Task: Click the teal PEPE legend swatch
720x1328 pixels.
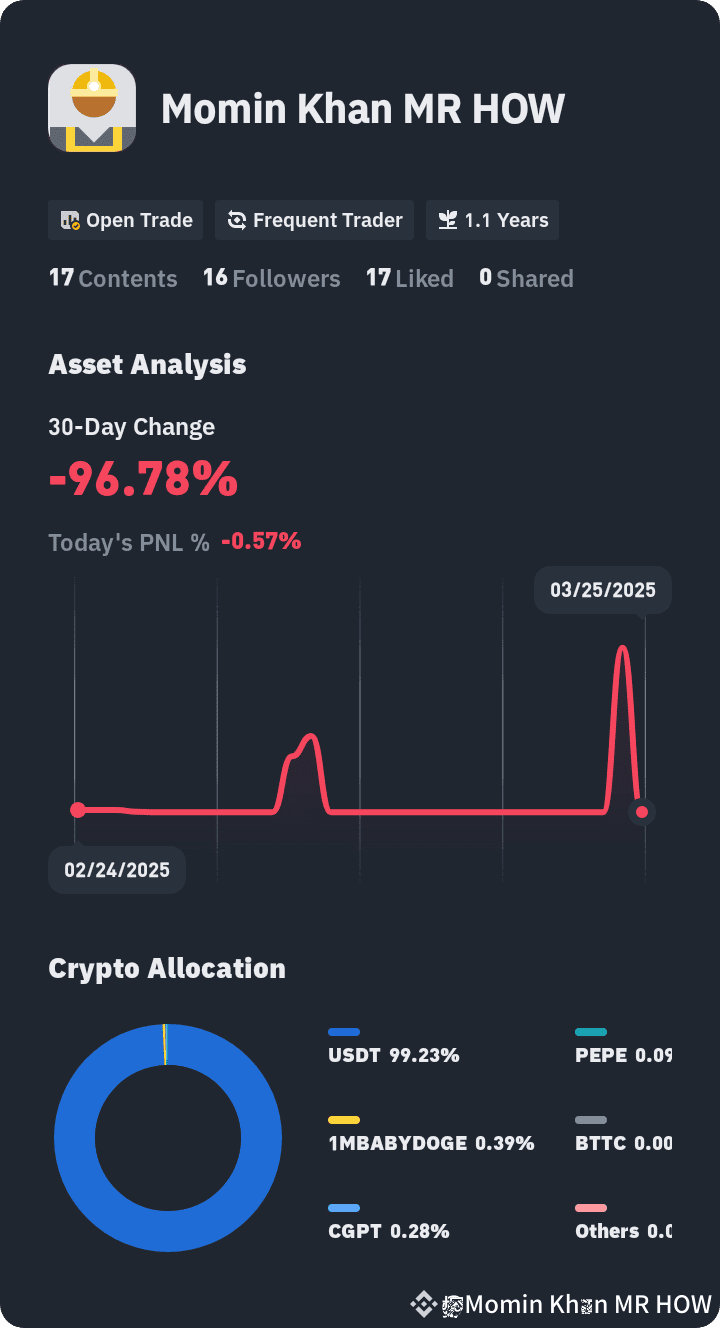Action: [591, 1032]
